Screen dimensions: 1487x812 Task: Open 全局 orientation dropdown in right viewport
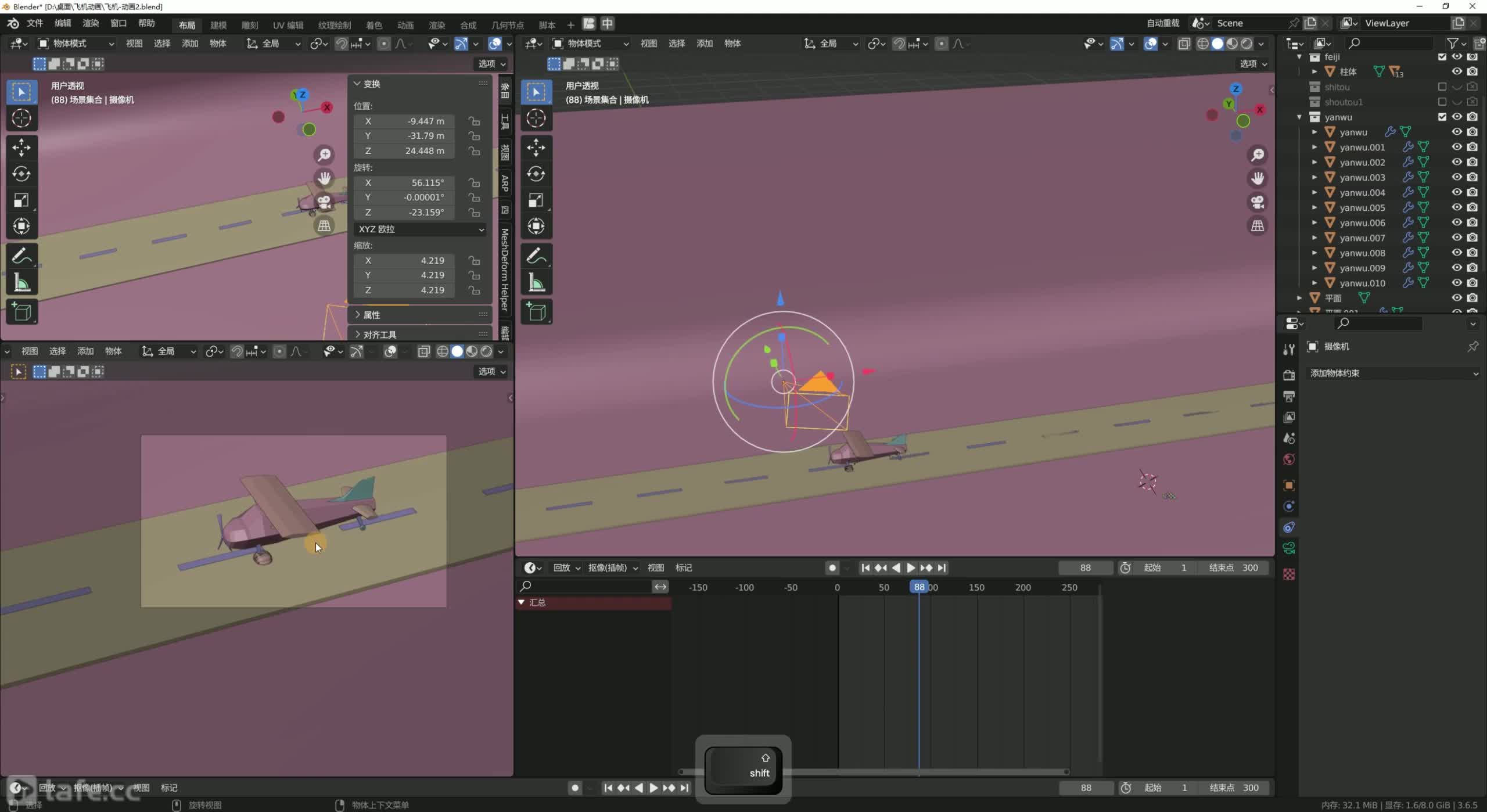pyautogui.click(x=831, y=44)
